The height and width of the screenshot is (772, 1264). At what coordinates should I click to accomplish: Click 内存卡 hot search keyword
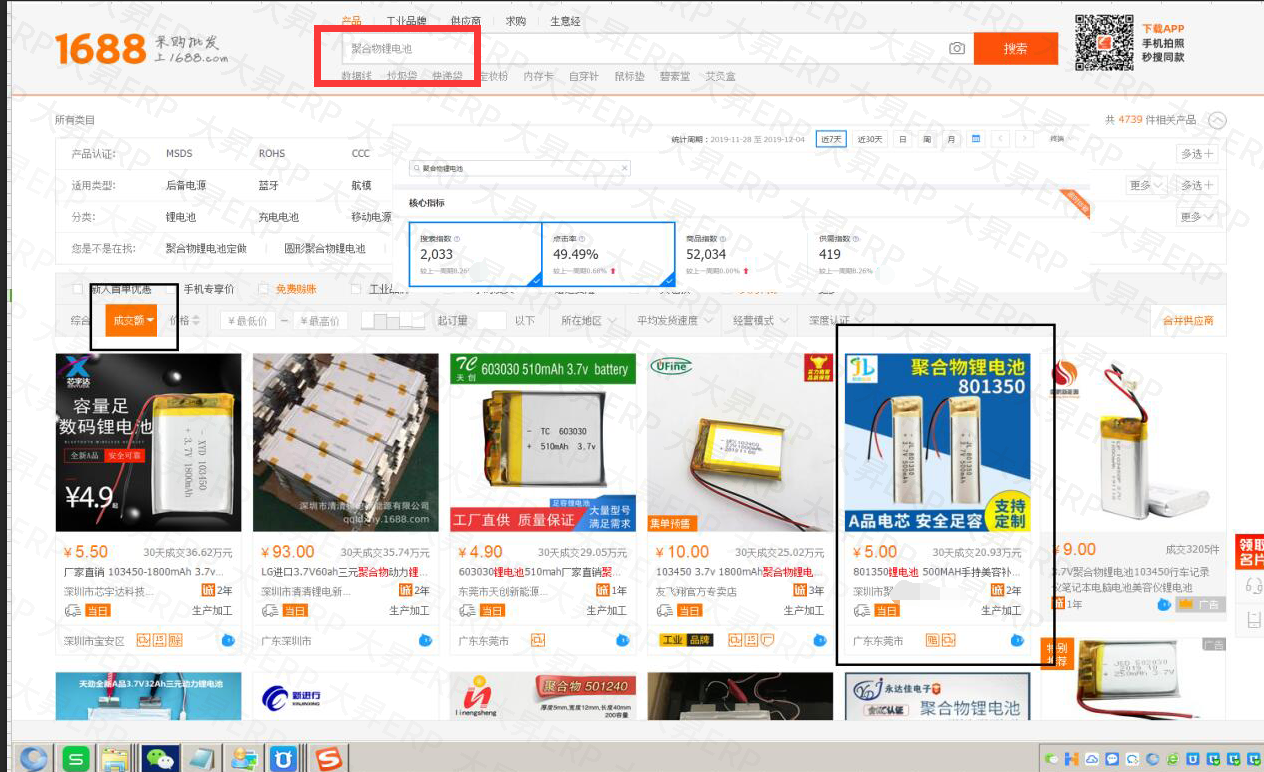(538, 76)
